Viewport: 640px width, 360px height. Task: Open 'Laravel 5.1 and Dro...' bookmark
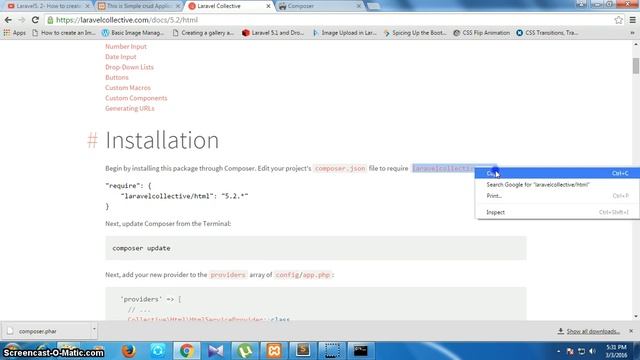(273, 33)
